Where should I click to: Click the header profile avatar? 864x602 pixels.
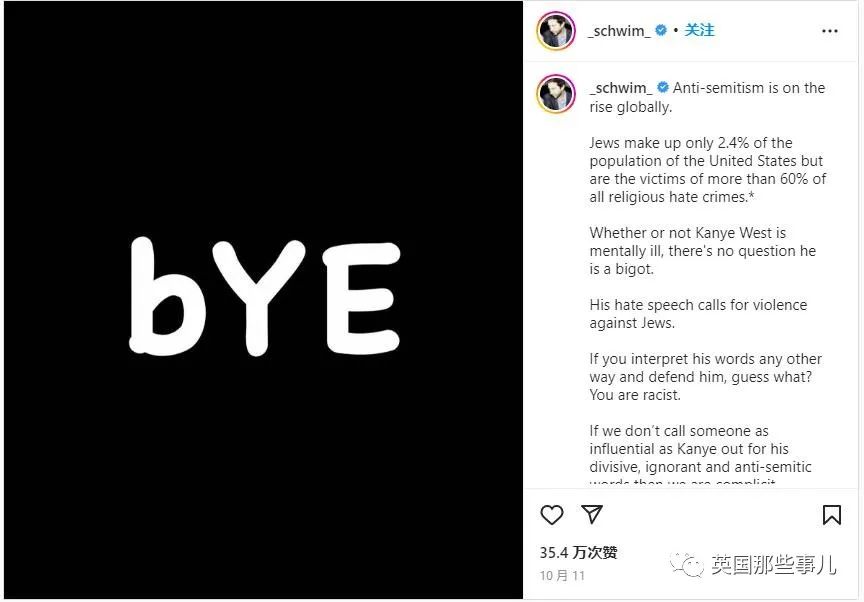click(556, 30)
